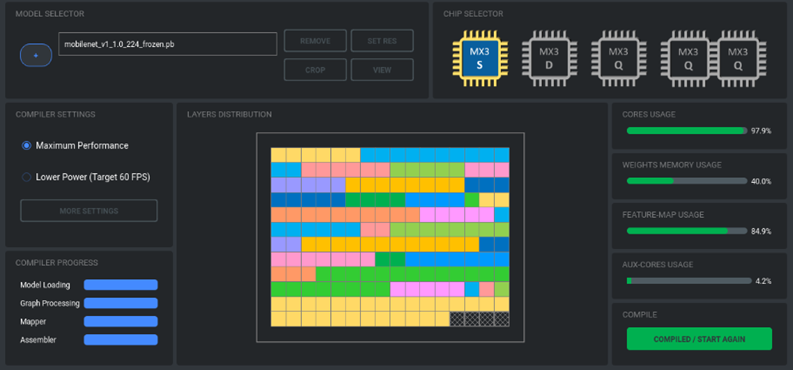Click the COMPILER SETTINGS heading
This screenshot has height=370, width=793.
coord(55,114)
